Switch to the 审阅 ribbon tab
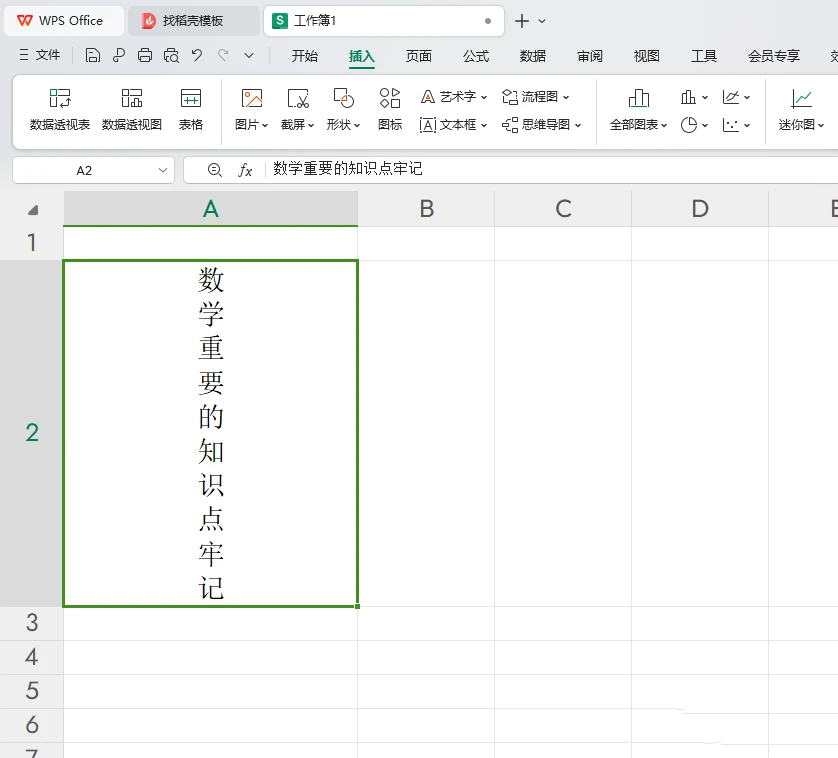The image size is (838, 758). point(589,56)
